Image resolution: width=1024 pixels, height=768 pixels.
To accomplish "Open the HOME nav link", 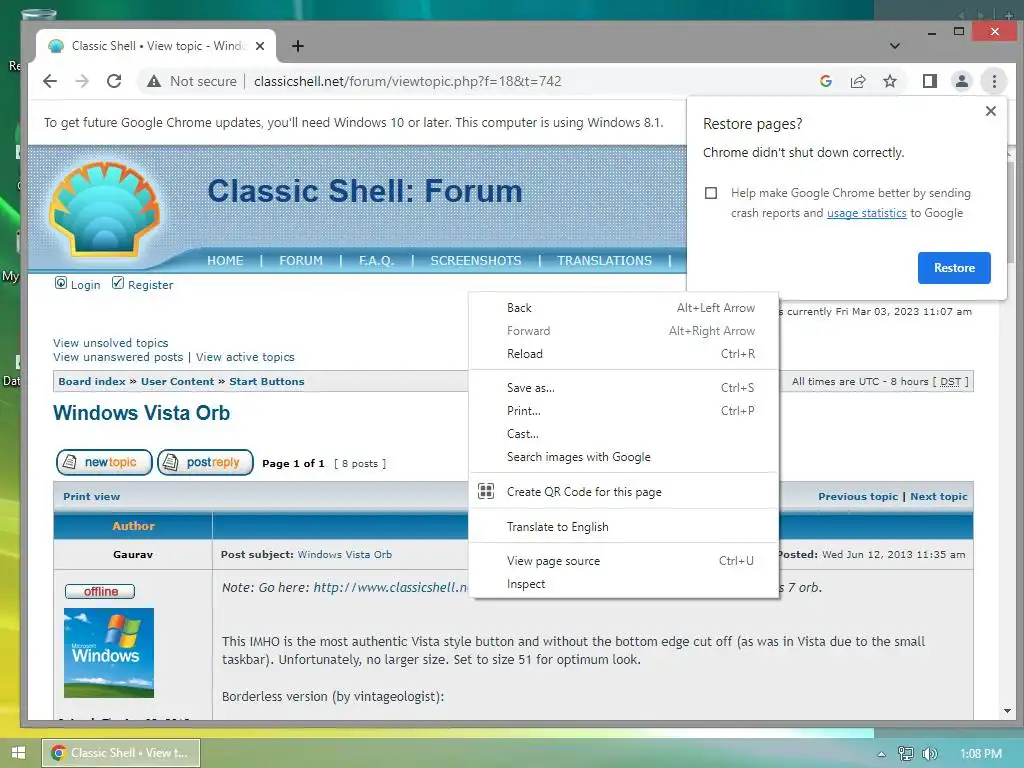I will pos(225,261).
